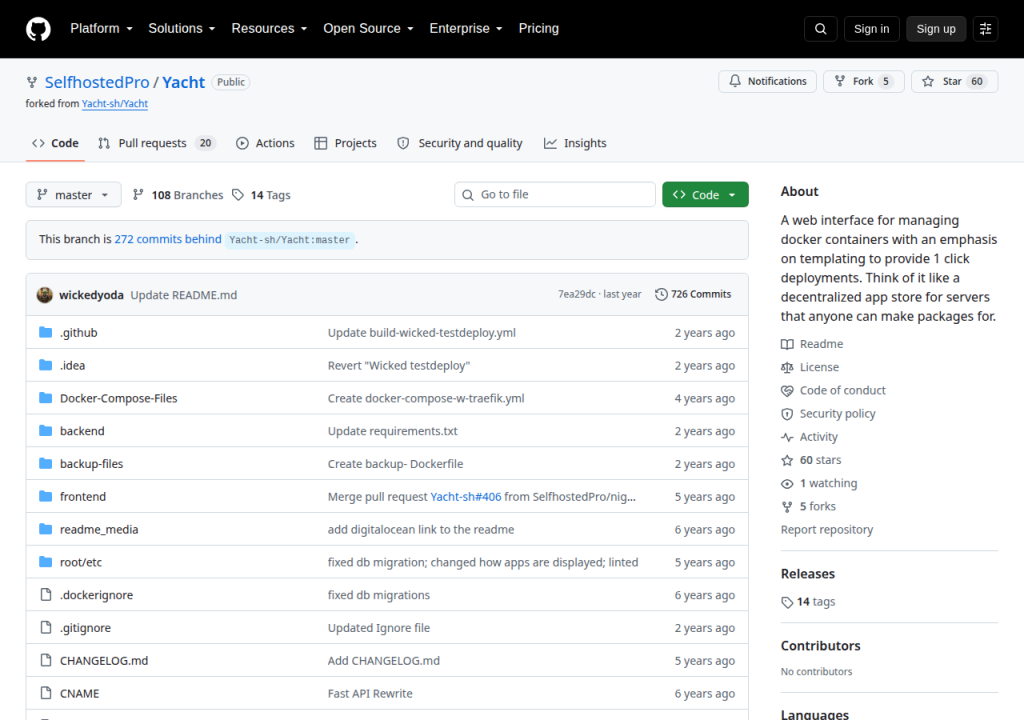Switch to the Code tab
The width and height of the screenshot is (1024, 720).
[x=56, y=143]
